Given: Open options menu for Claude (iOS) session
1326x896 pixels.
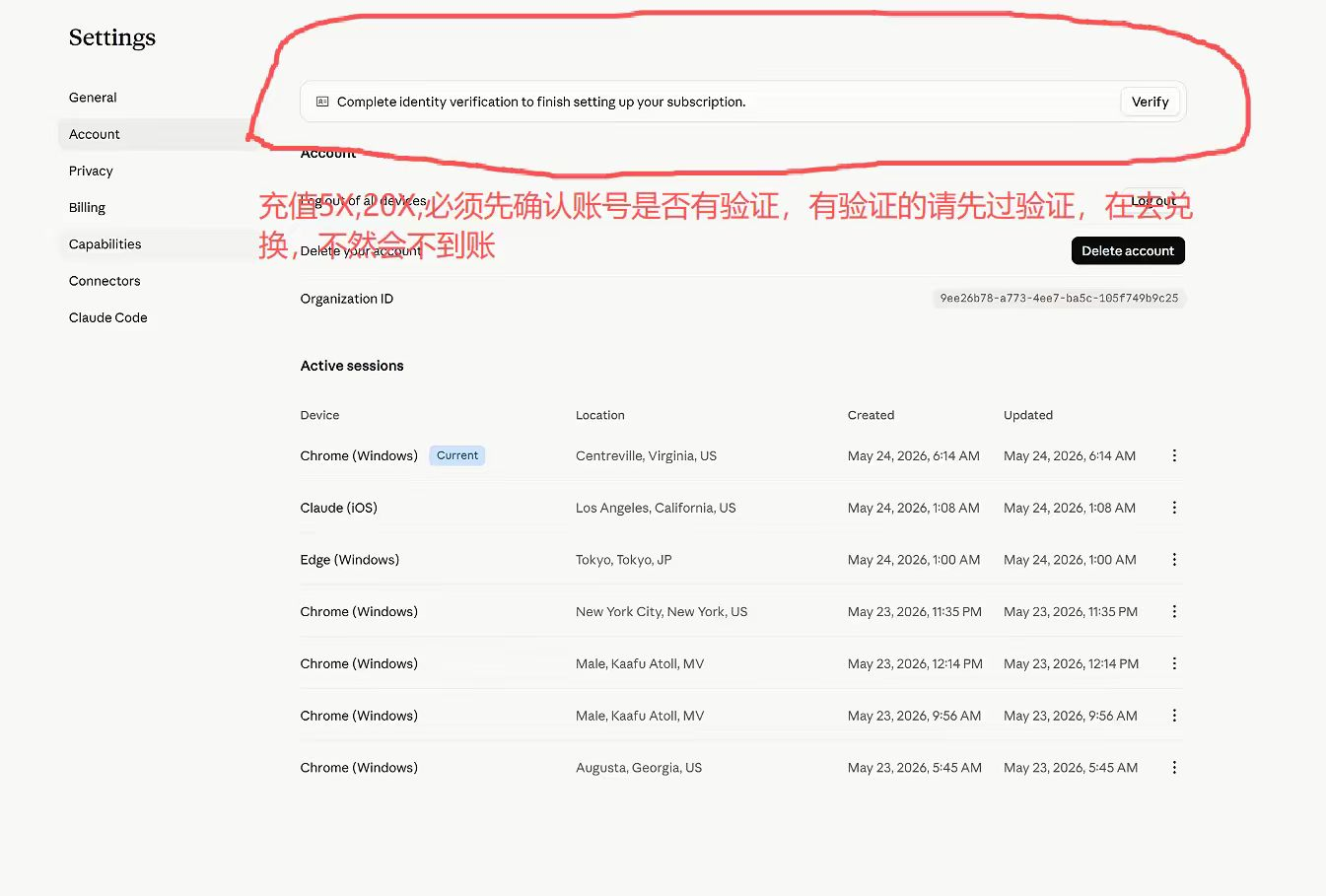Looking at the screenshot, I should 1174,508.
